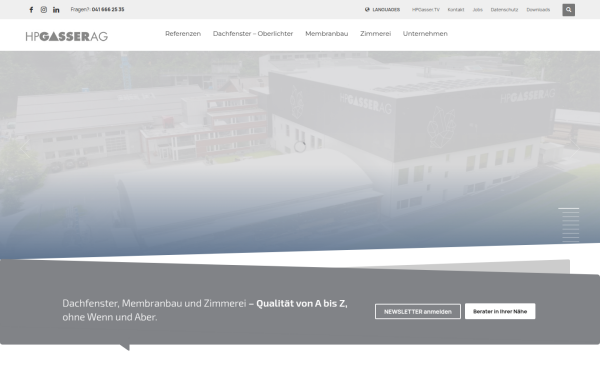600x375 pixels.
Task: Open the Languages dropdown
Action: [x=382, y=10]
